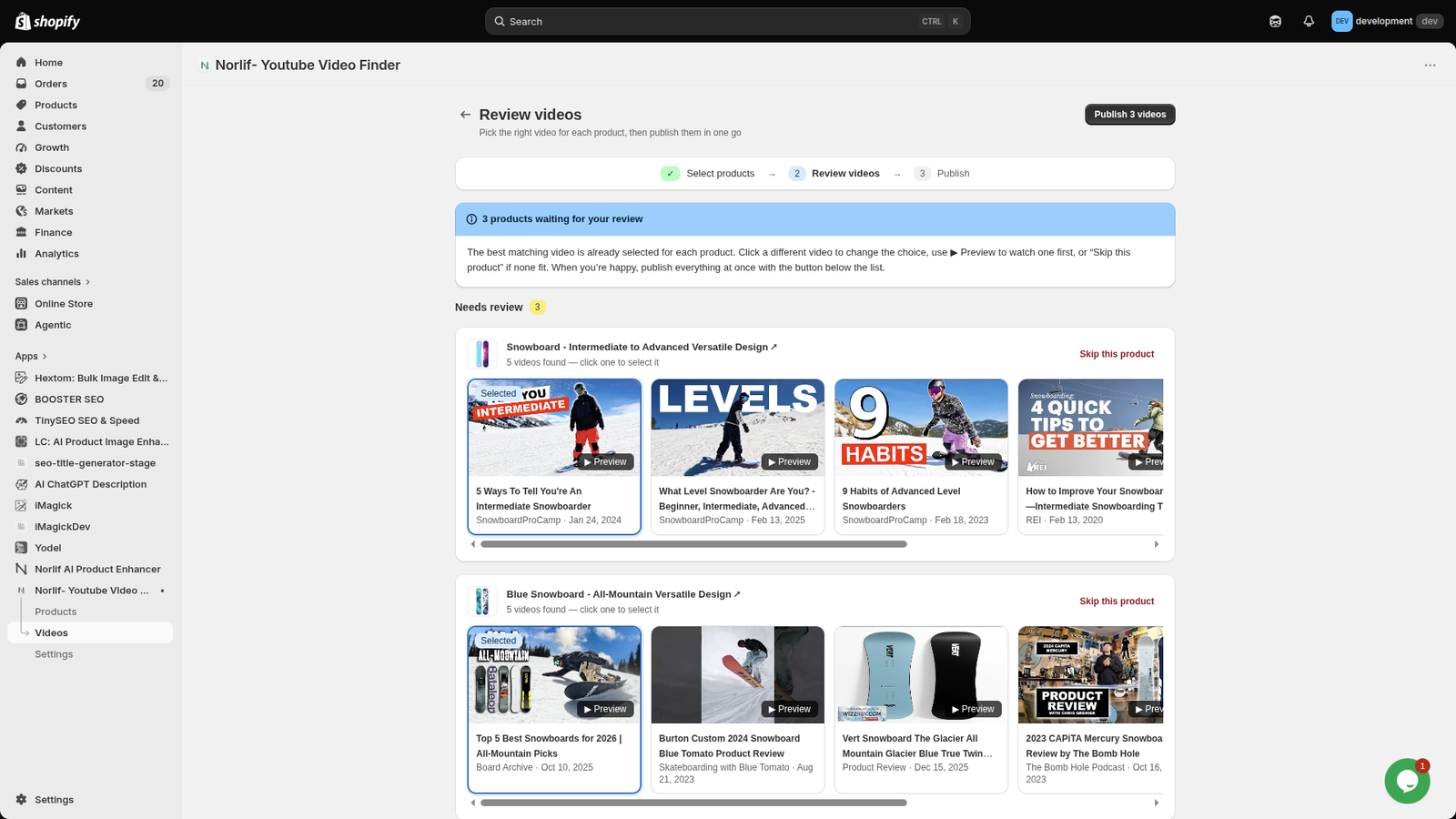Click the Norlif AI Product Enhancer app icon
The image size is (1456, 819).
22,569
